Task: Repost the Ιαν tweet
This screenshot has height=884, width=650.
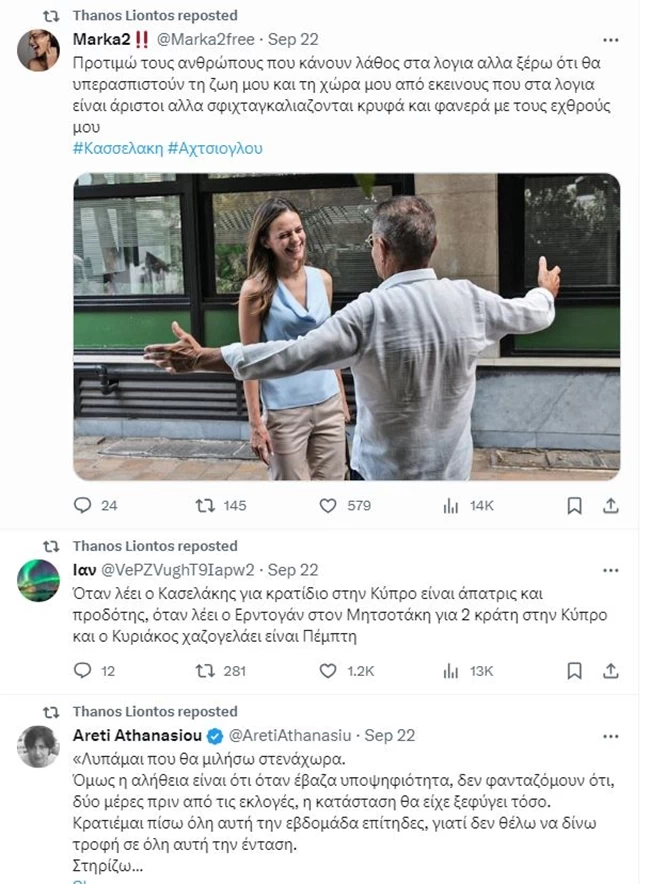Action: tap(205, 670)
